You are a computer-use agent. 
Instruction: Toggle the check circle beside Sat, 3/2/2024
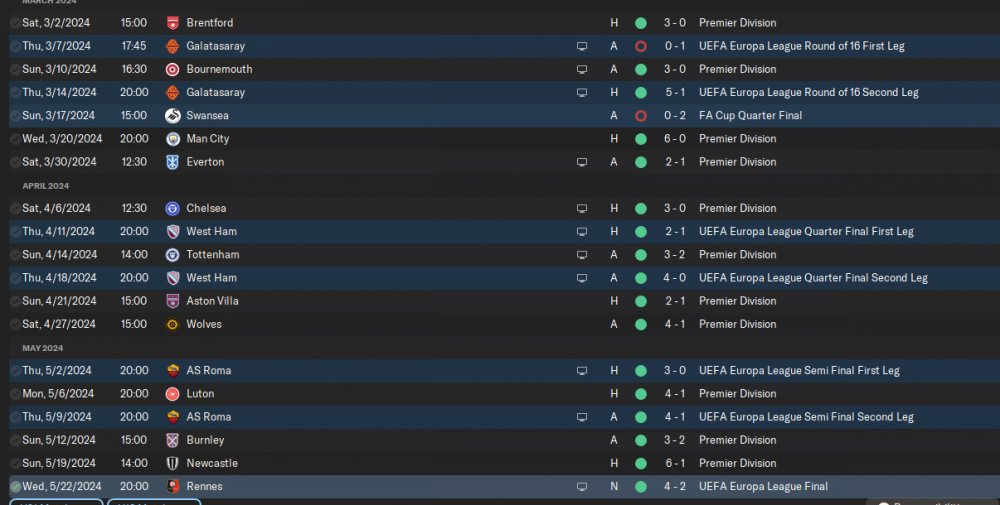[15, 23]
